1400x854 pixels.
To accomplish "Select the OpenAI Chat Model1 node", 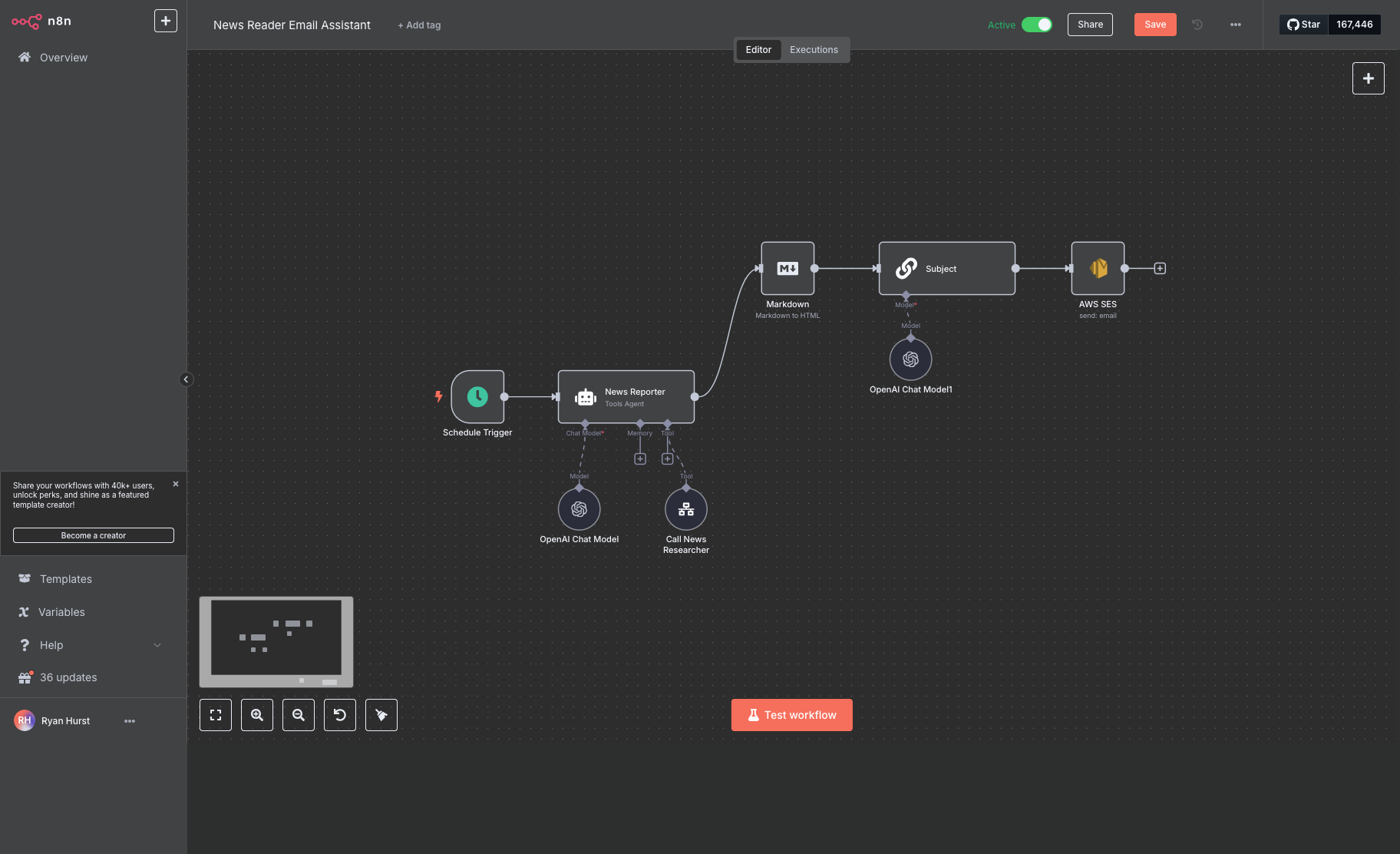I will click(x=910, y=359).
